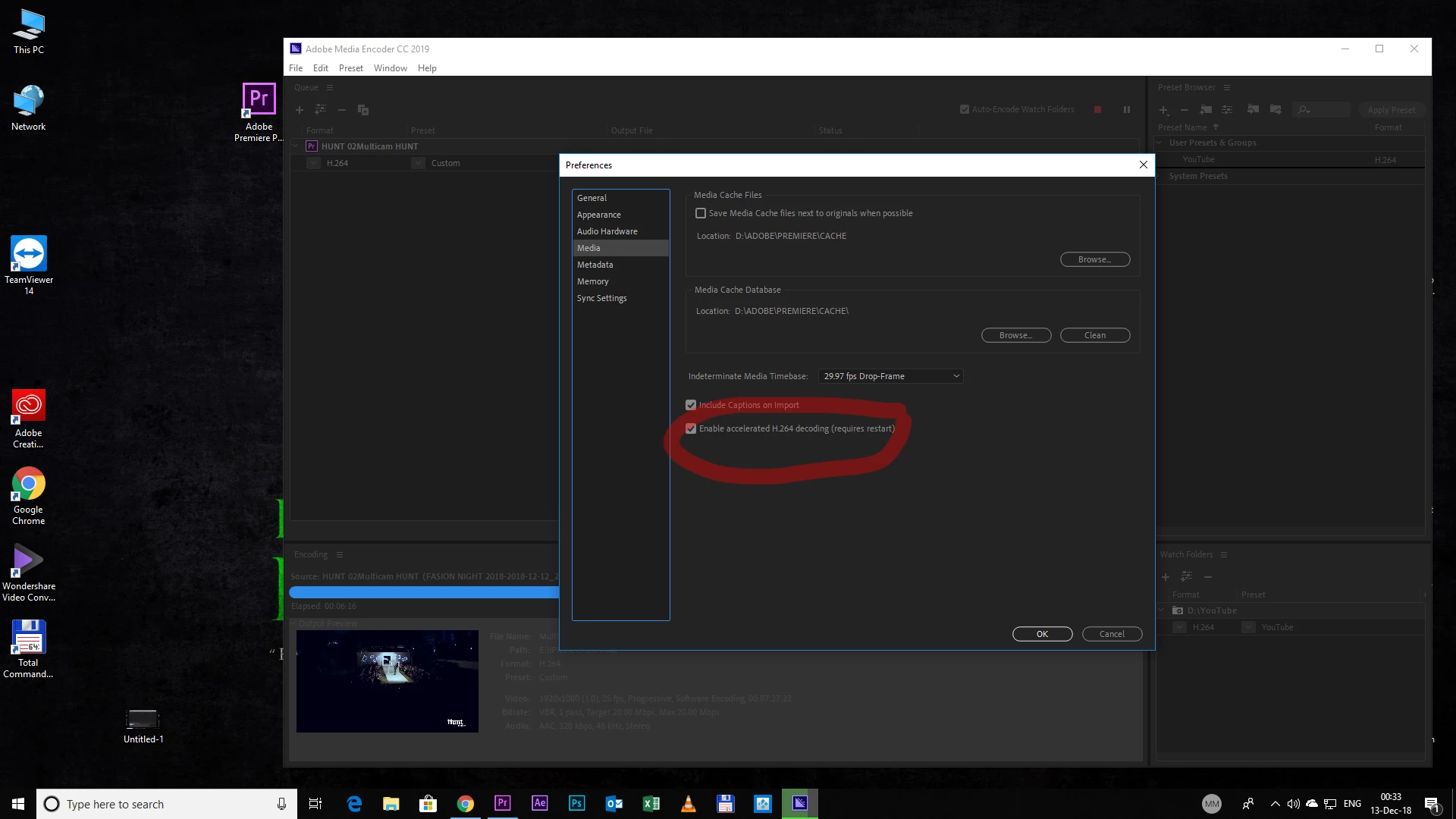Enable Save Media Cache files next to originals
The width and height of the screenshot is (1456, 819).
pos(701,214)
